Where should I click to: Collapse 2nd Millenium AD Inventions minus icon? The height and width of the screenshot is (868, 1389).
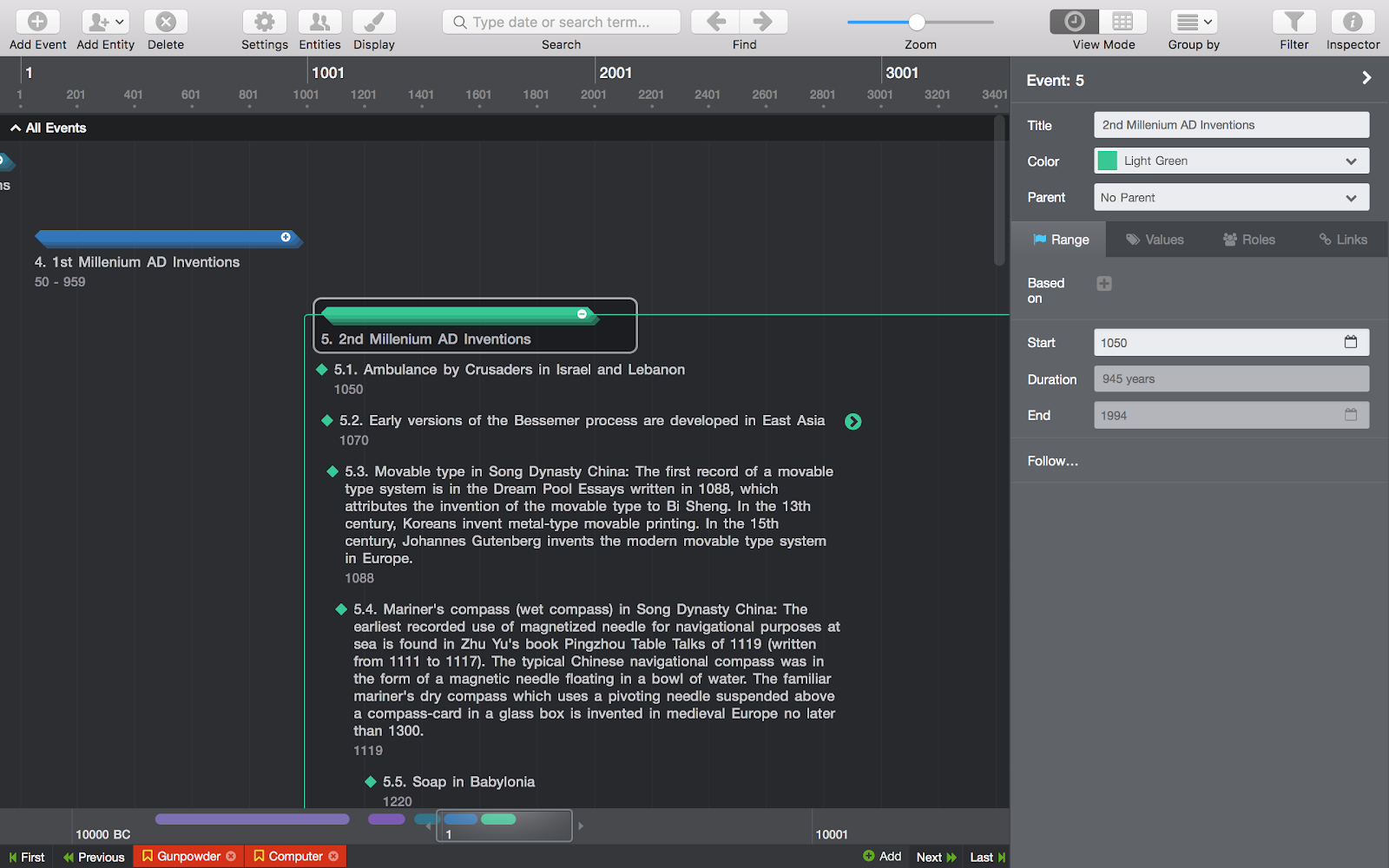(x=582, y=314)
